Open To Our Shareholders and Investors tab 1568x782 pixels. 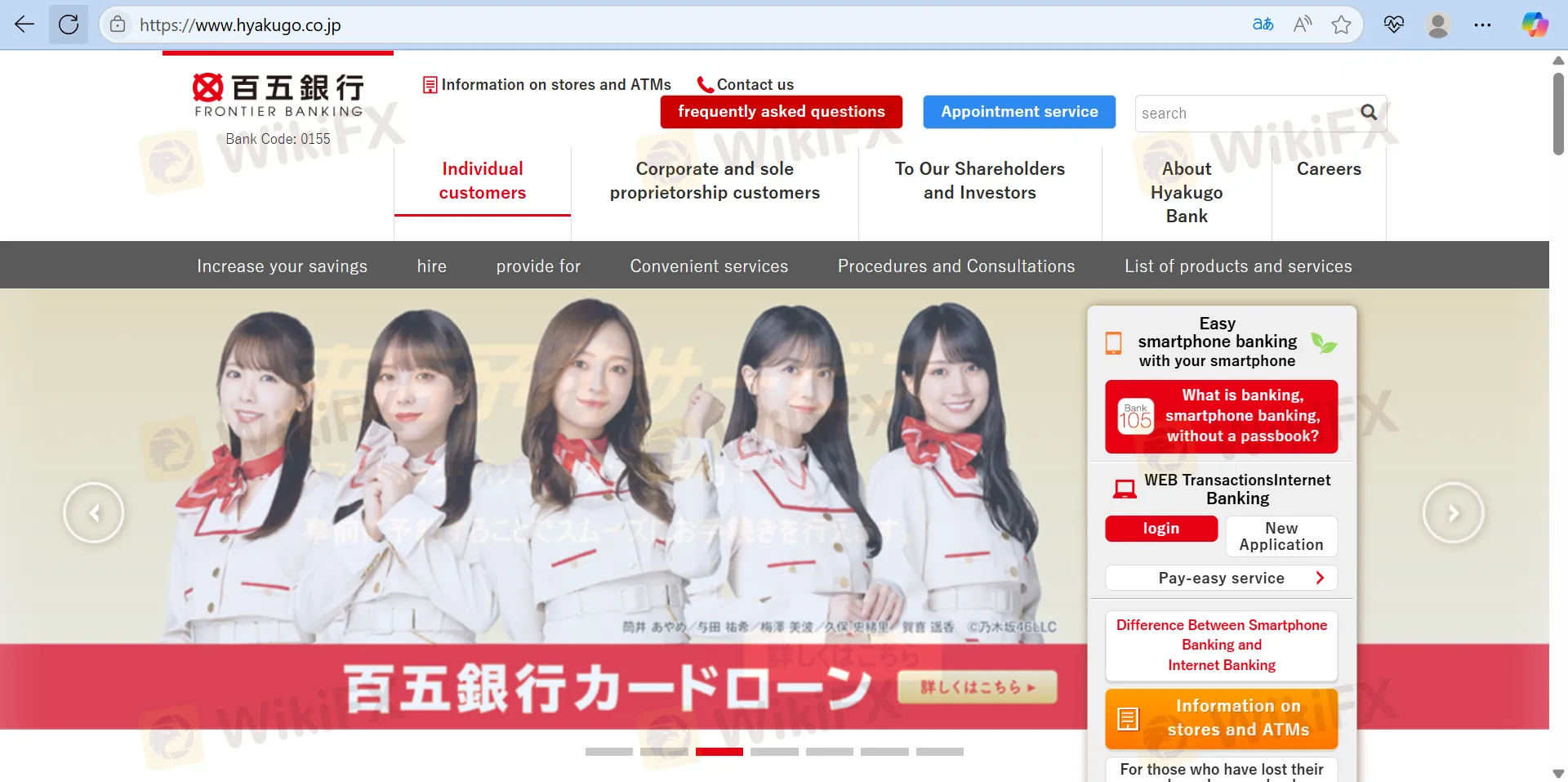980,181
